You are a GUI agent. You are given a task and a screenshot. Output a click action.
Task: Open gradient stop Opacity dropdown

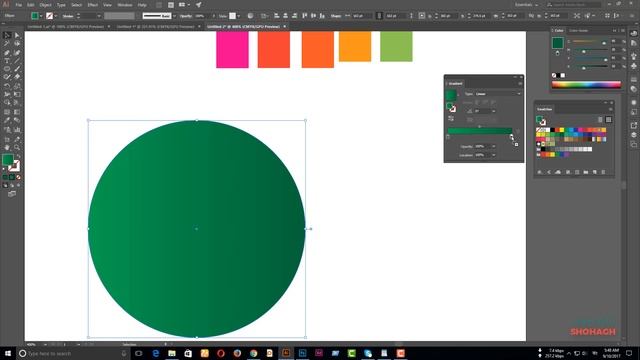493,146
